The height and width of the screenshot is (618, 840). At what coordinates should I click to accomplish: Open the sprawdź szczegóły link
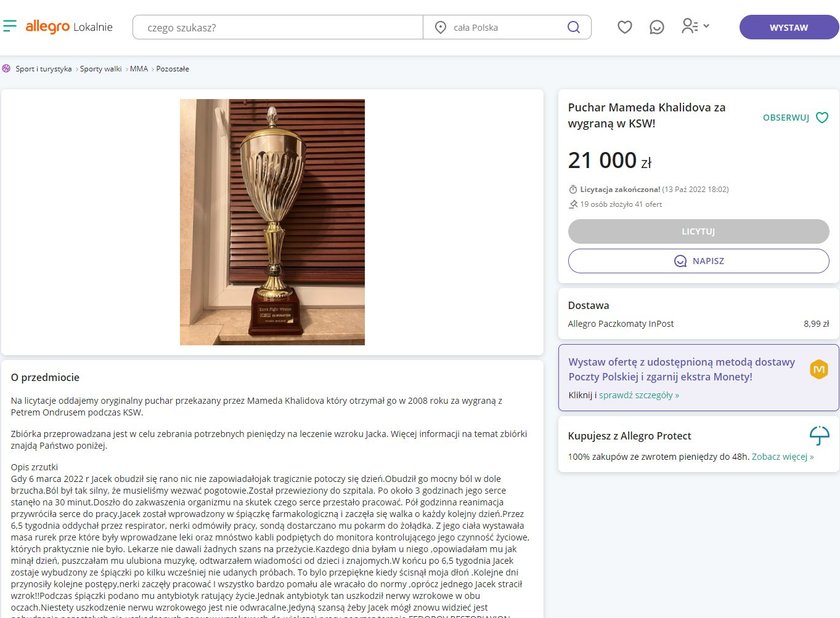click(x=639, y=395)
